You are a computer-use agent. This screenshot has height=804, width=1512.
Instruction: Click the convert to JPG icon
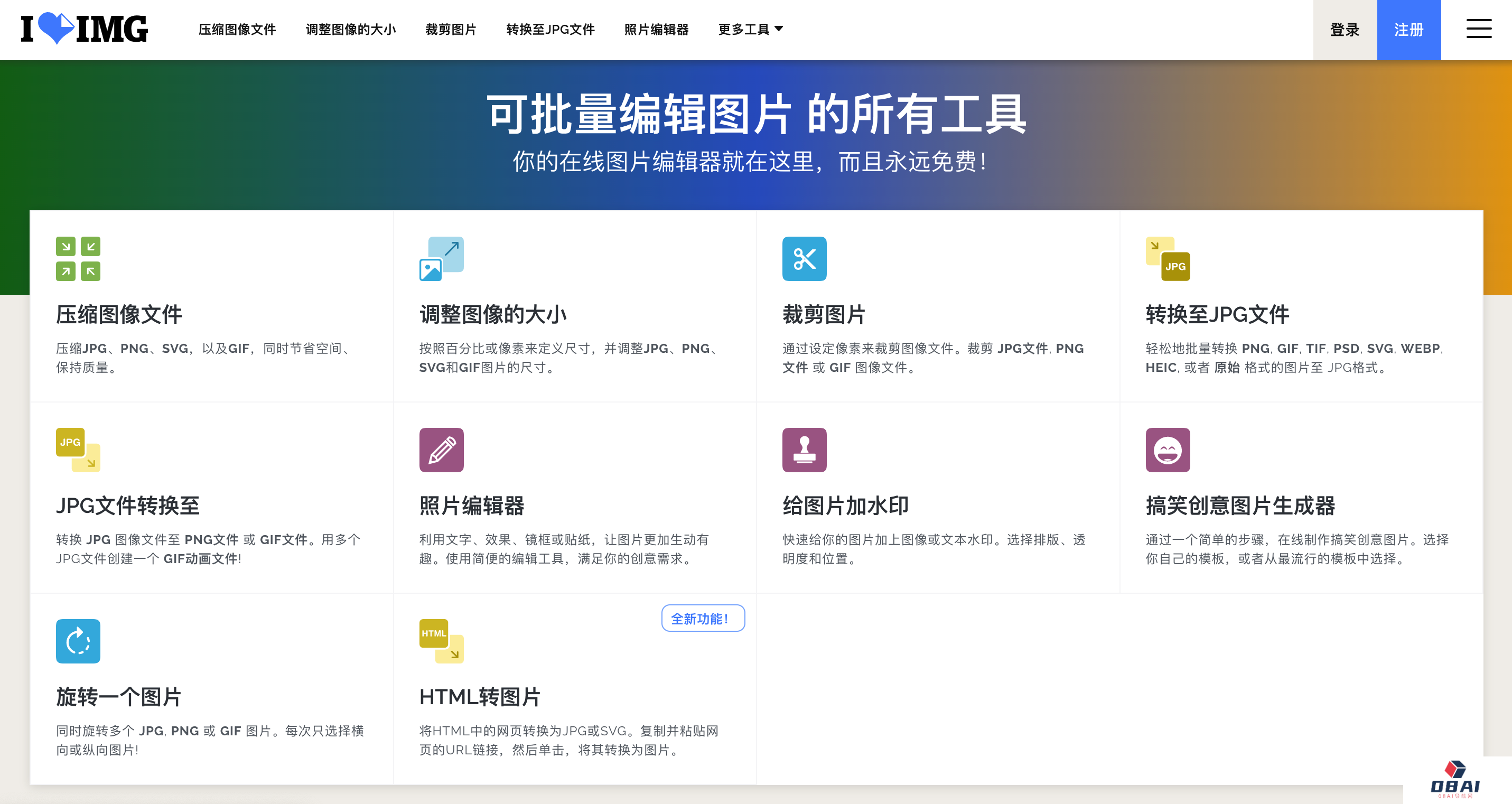coord(1168,259)
